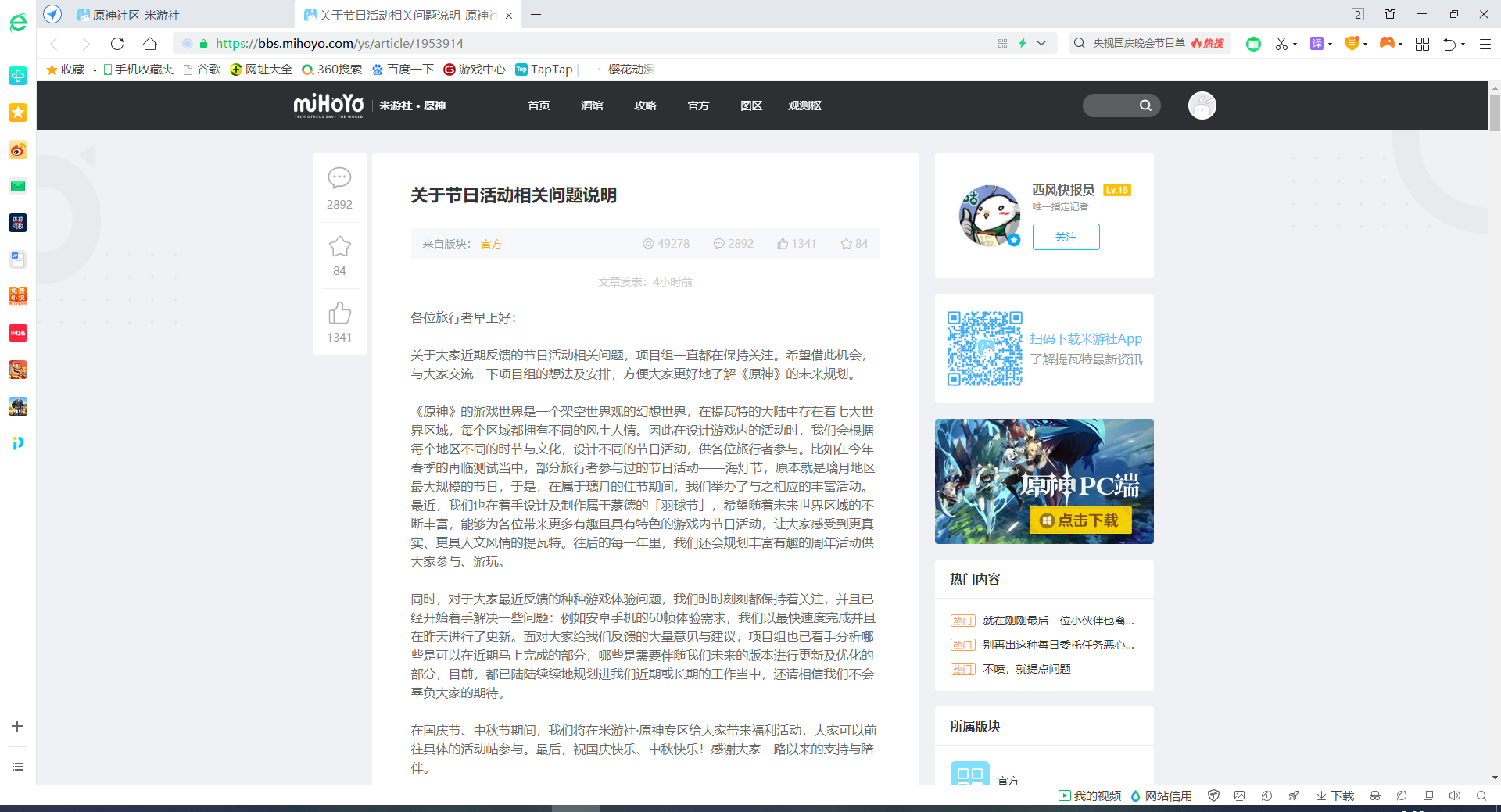Open the yellow star favorites sidebar icon
This screenshot has width=1501, height=812.
click(18, 113)
